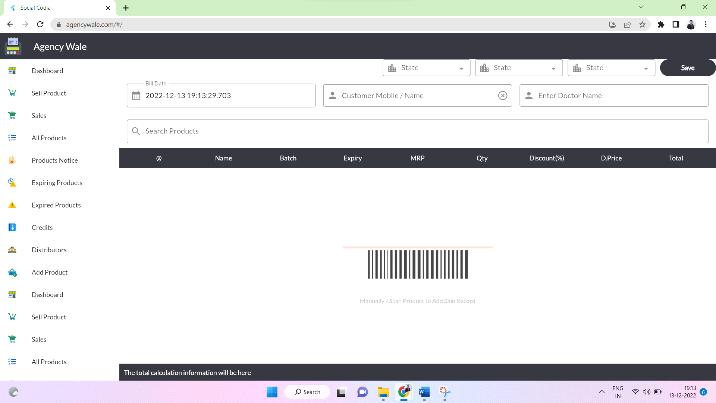Click the barcode image placeholder
716x403 pixels.
418,264
